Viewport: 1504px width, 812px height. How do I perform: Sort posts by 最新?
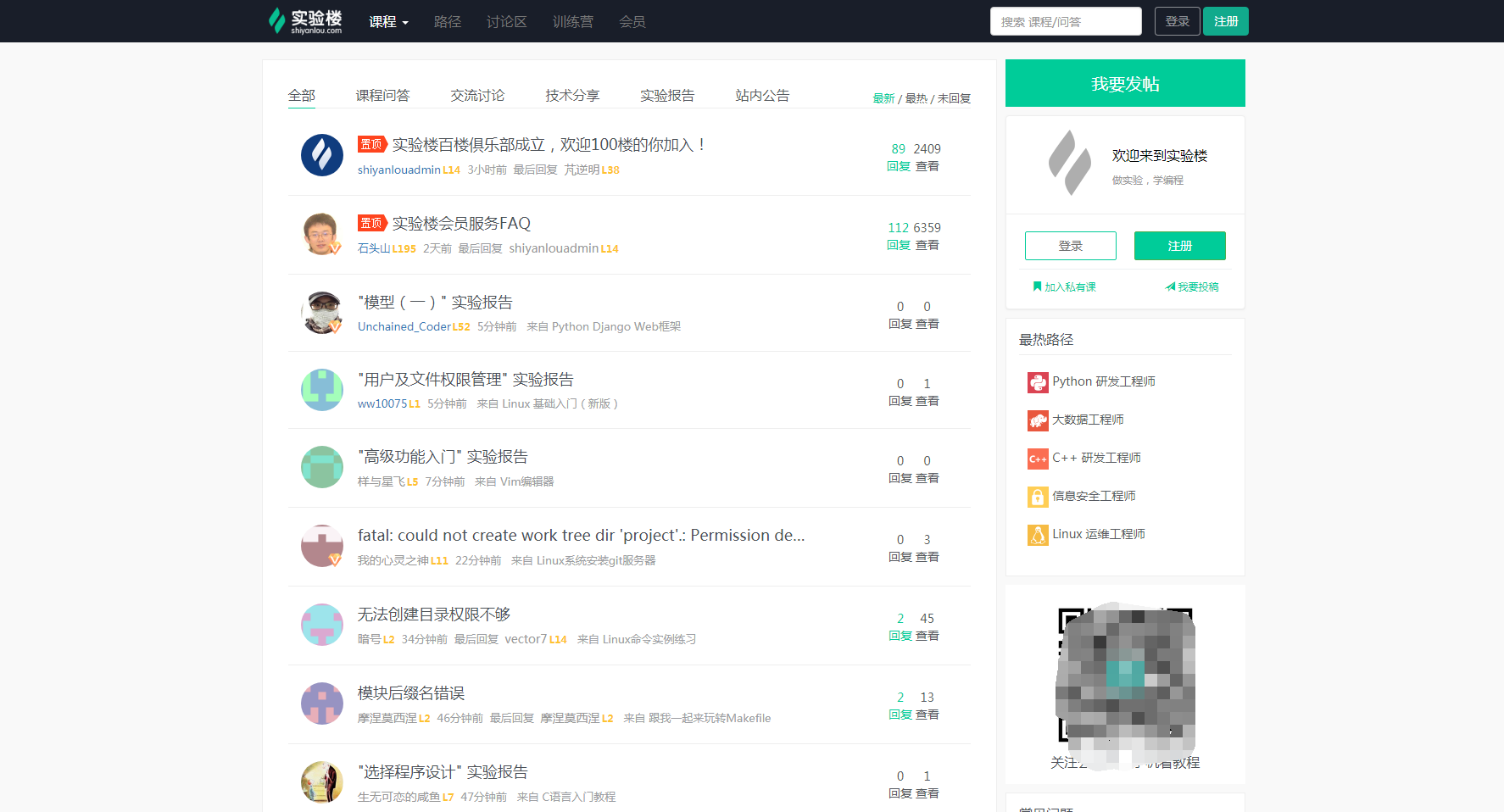pos(884,98)
